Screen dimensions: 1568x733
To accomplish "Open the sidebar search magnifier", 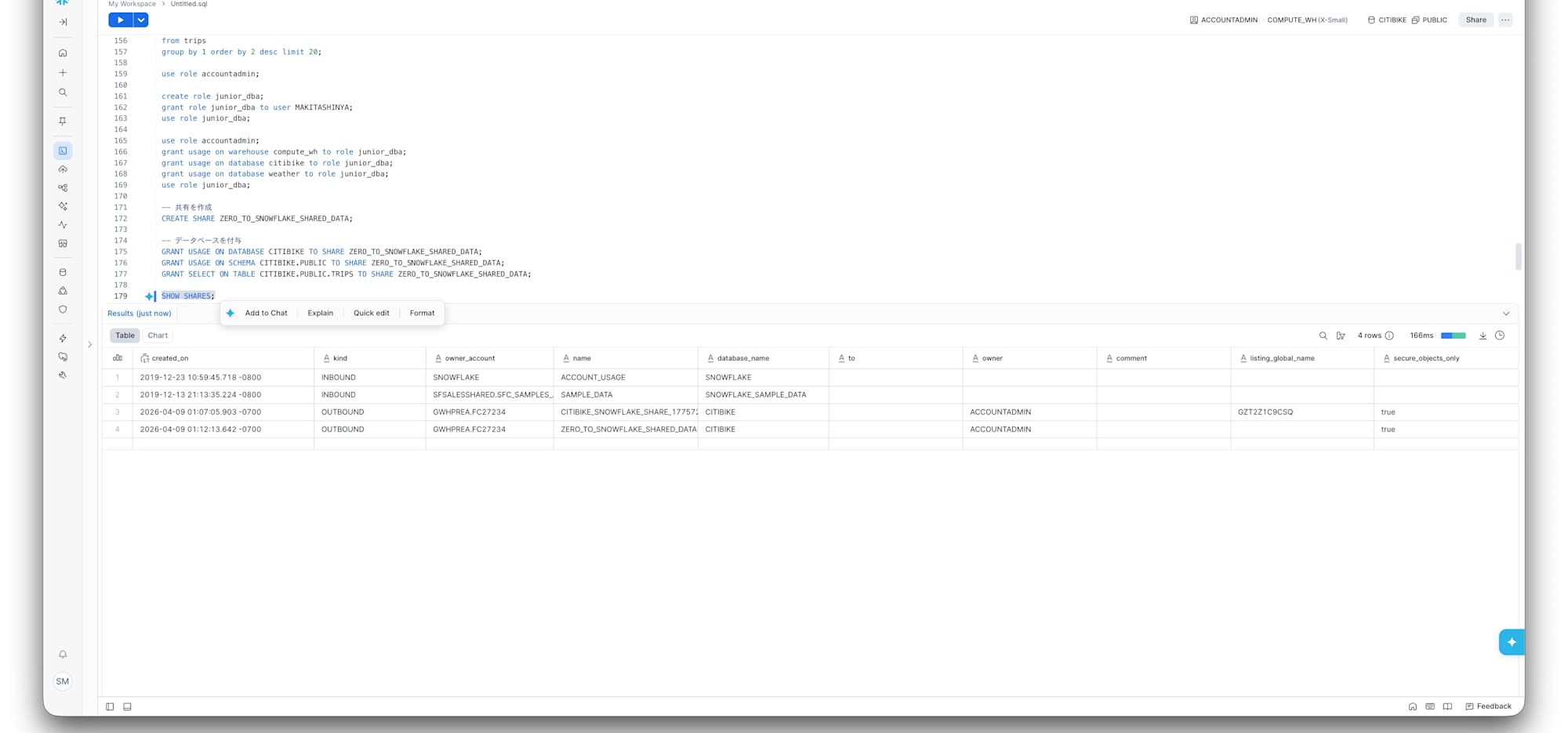I will click(x=63, y=93).
